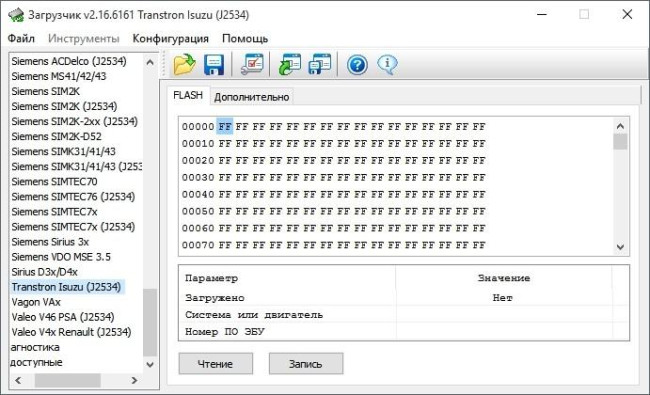Select Siemens SIM2K-D52 entry

click(x=56, y=136)
